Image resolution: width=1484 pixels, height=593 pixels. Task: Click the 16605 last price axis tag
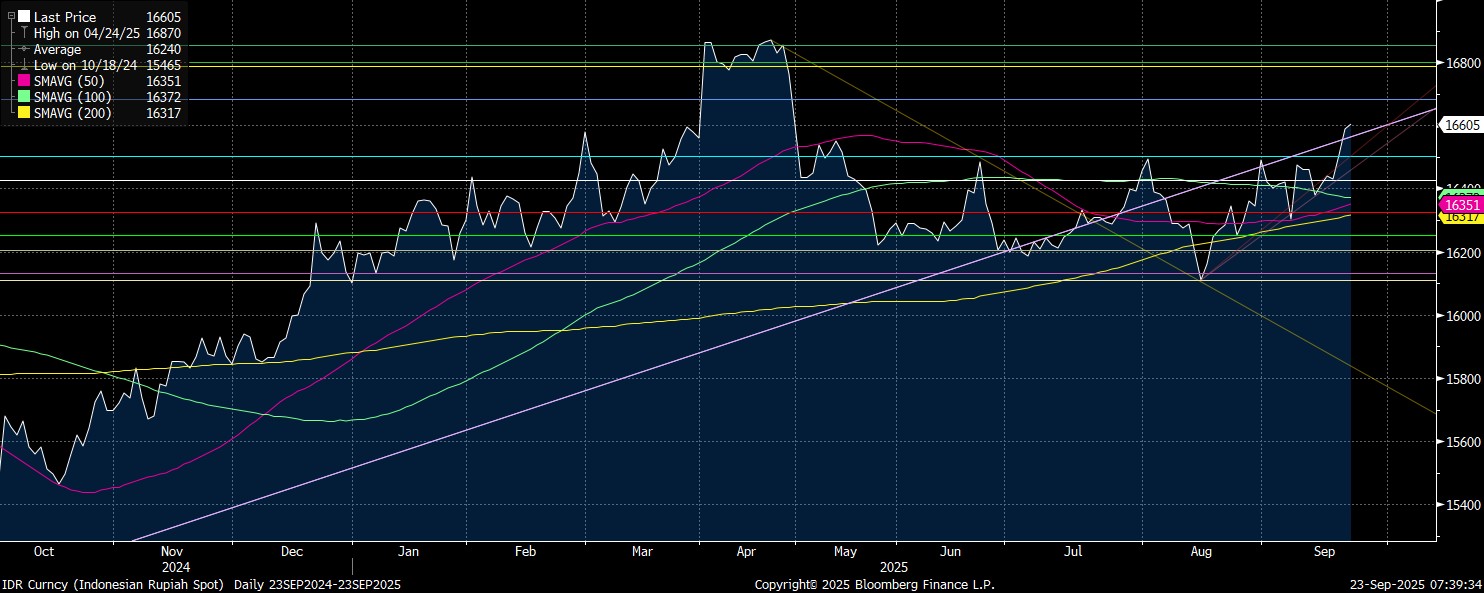tap(1459, 125)
